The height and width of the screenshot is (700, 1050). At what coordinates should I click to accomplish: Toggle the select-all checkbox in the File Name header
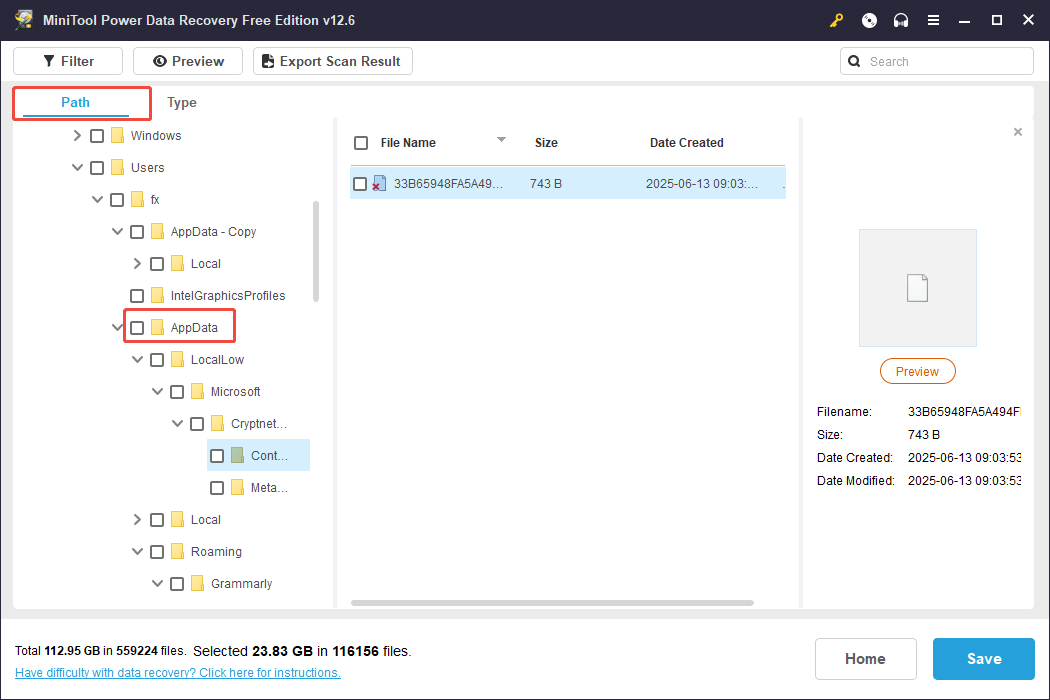tap(361, 143)
